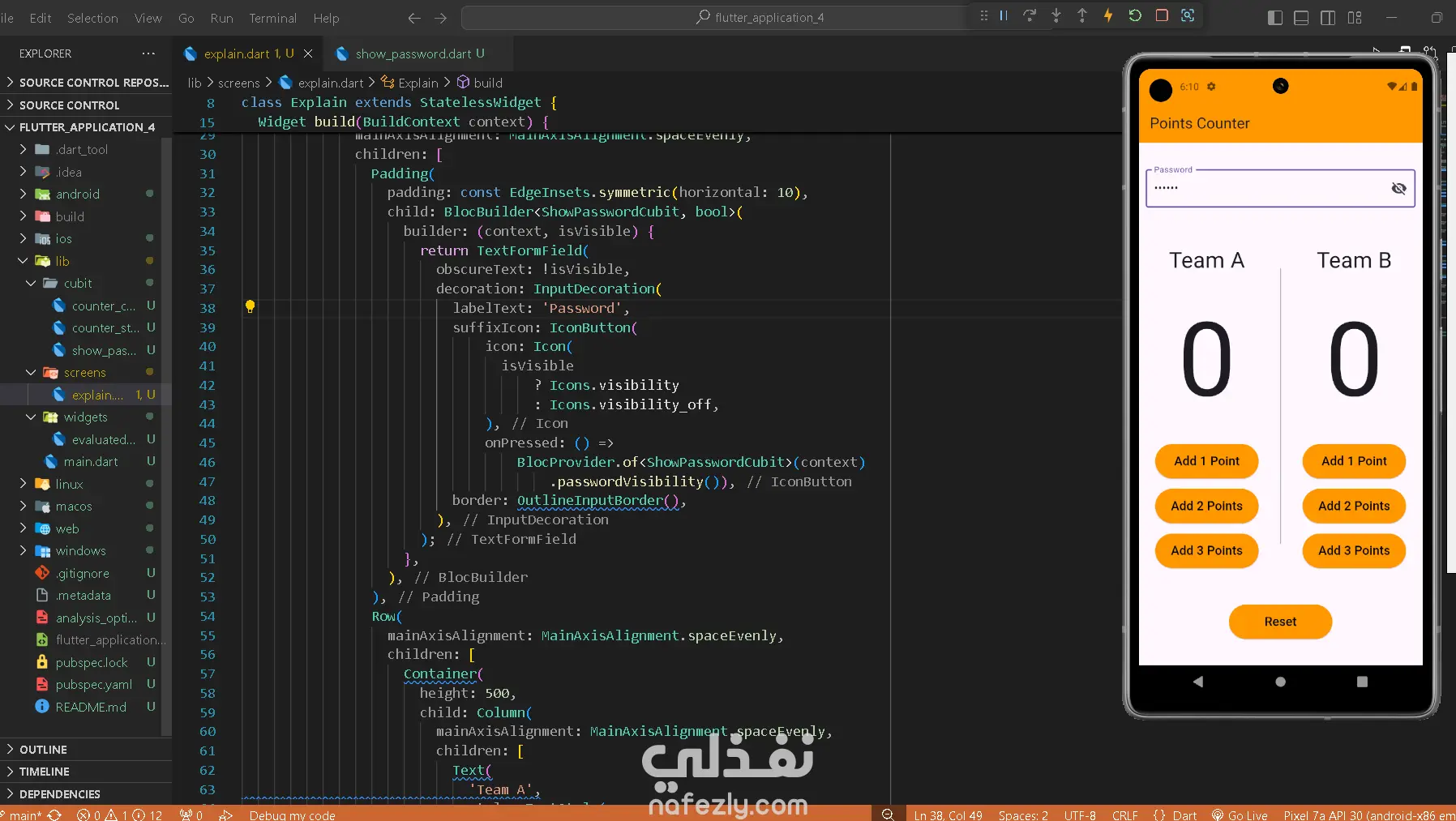
Task: Tap Team B Add 1 Point button
Action: click(x=1354, y=461)
